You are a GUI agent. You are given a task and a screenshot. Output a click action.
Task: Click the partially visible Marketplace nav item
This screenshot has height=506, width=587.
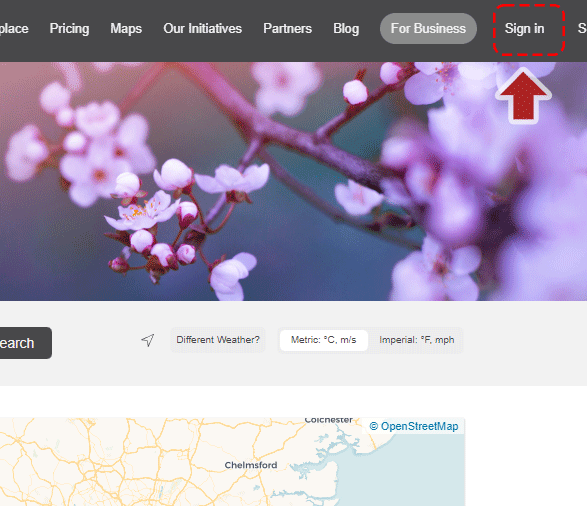(x=14, y=29)
